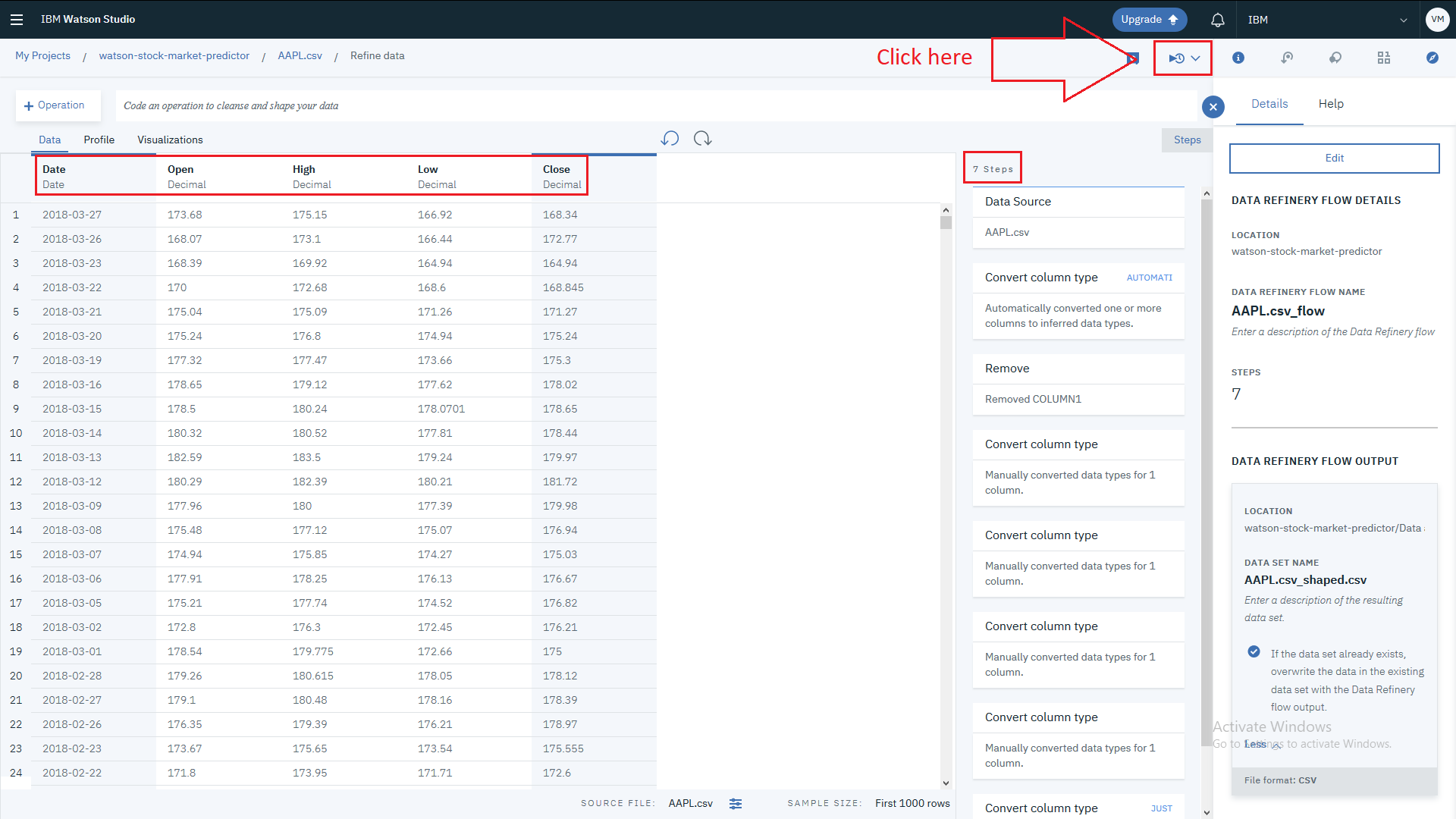Image resolution: width=1456 pixels, height=819 pixels.
Task: Switch to the Visualizations tab
Action: (x=170, y=140)
